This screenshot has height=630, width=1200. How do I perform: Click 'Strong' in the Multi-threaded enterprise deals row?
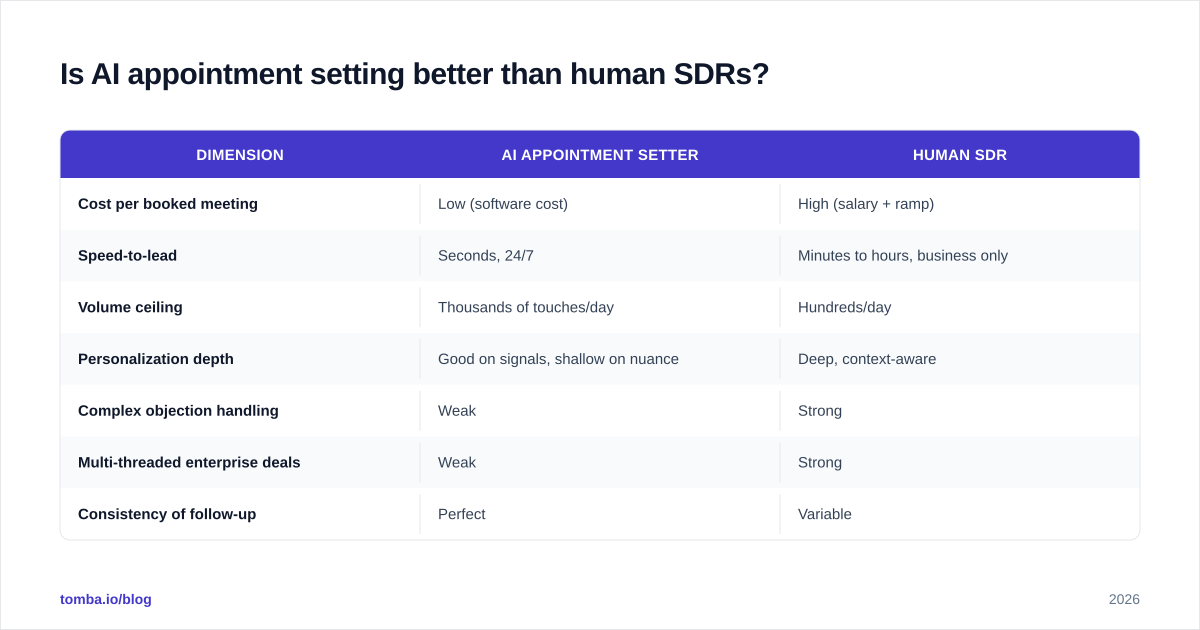tap(820, 463)
